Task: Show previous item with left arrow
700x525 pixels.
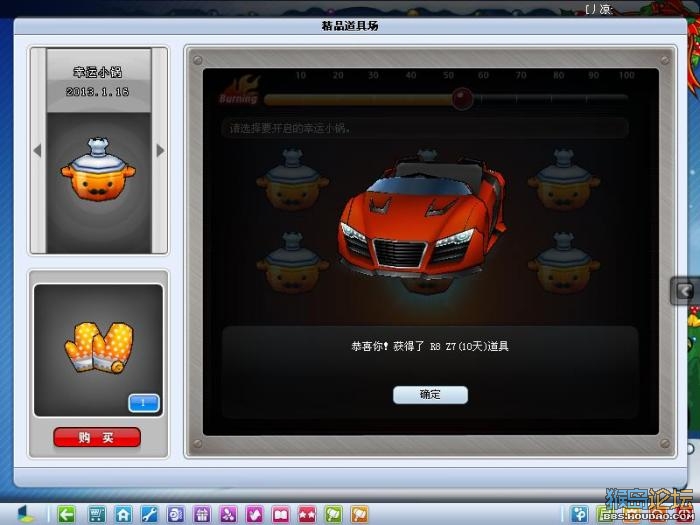Action: (38, 150)
